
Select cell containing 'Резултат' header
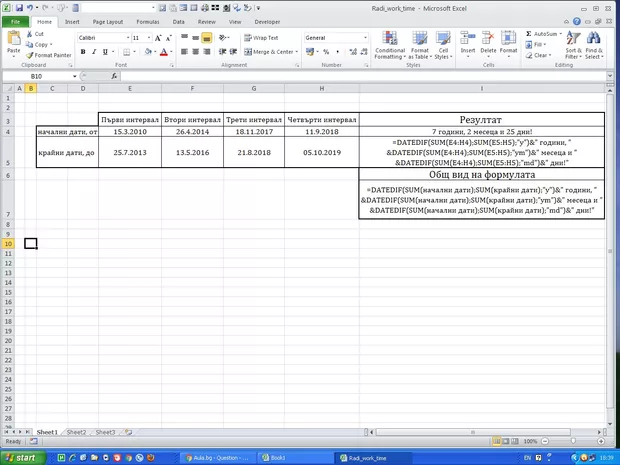(x=481, y=118)
